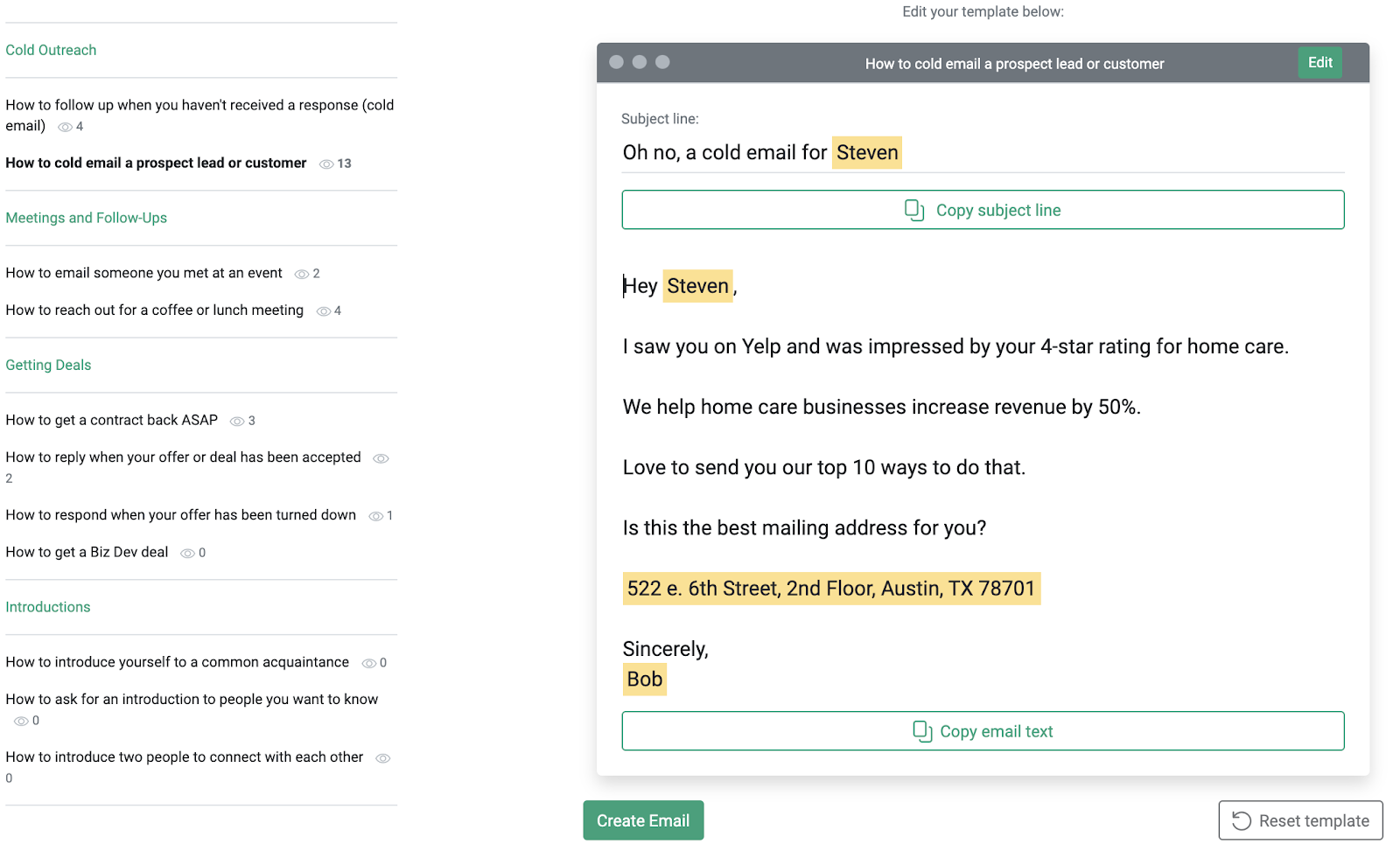Open How to respond when offer turned down
The image size is (1400, 865).
coord(180,515)
